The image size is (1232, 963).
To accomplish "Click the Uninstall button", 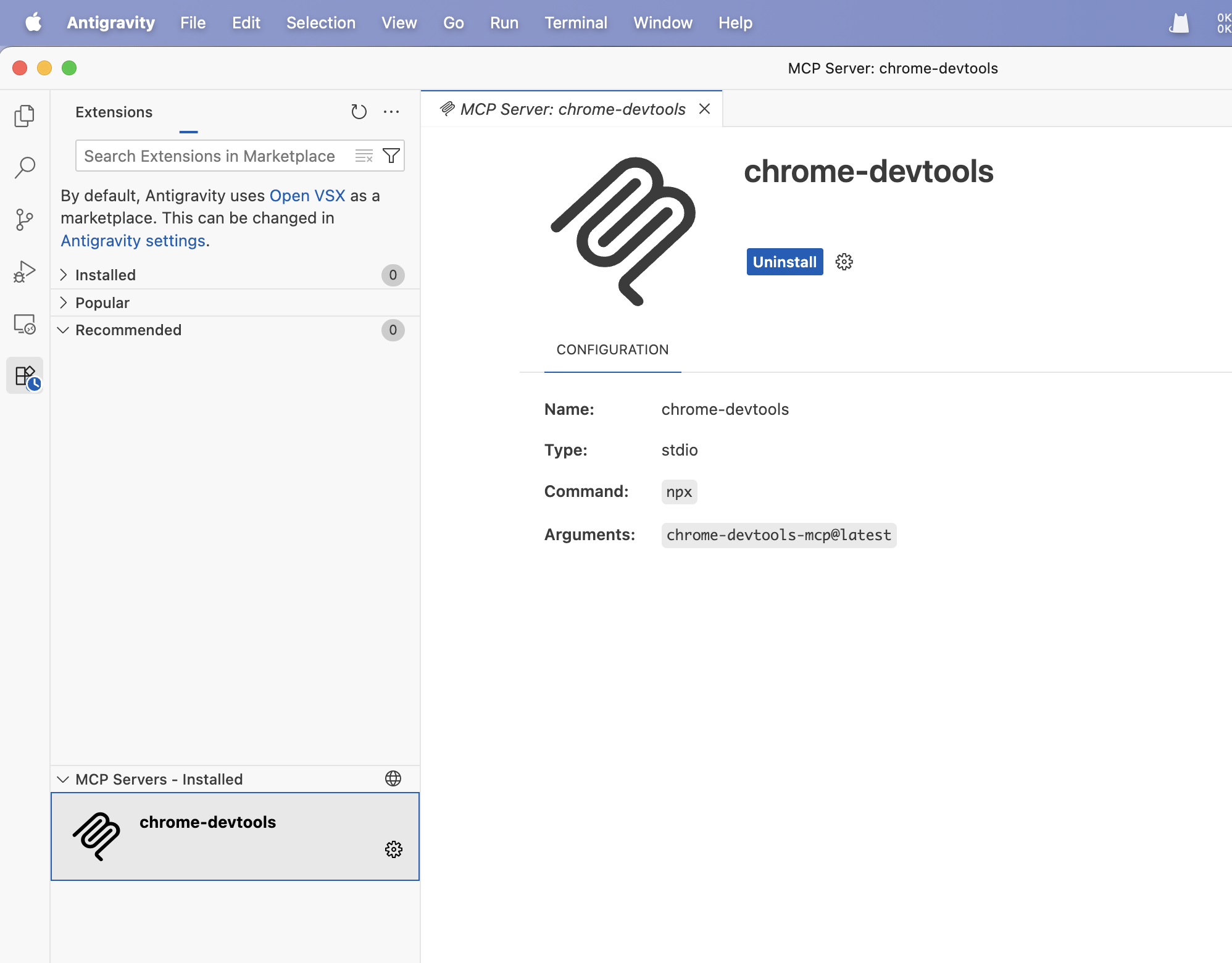I will click(785, 262).
